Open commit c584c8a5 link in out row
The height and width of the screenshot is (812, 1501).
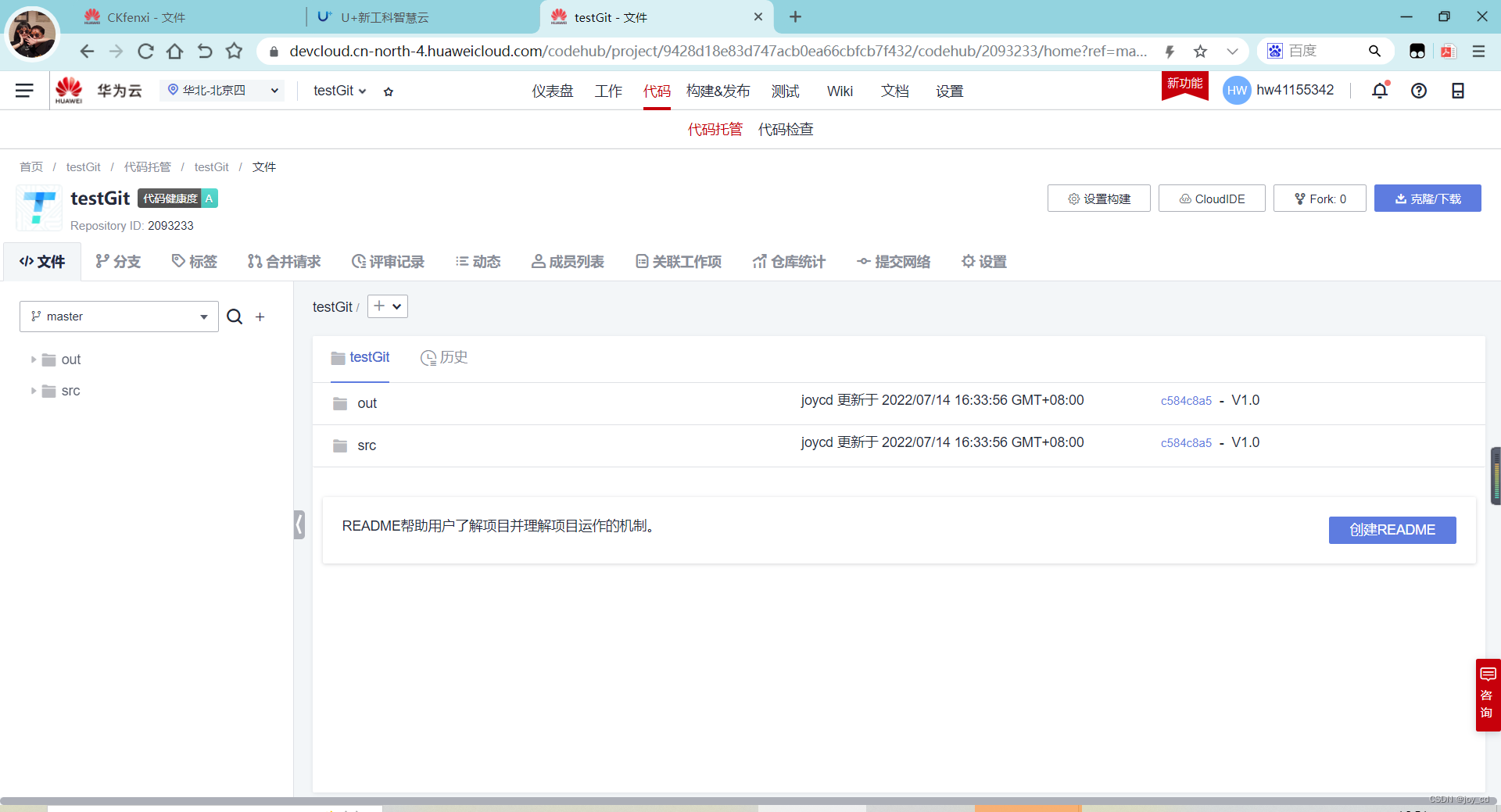(1186, 401)
